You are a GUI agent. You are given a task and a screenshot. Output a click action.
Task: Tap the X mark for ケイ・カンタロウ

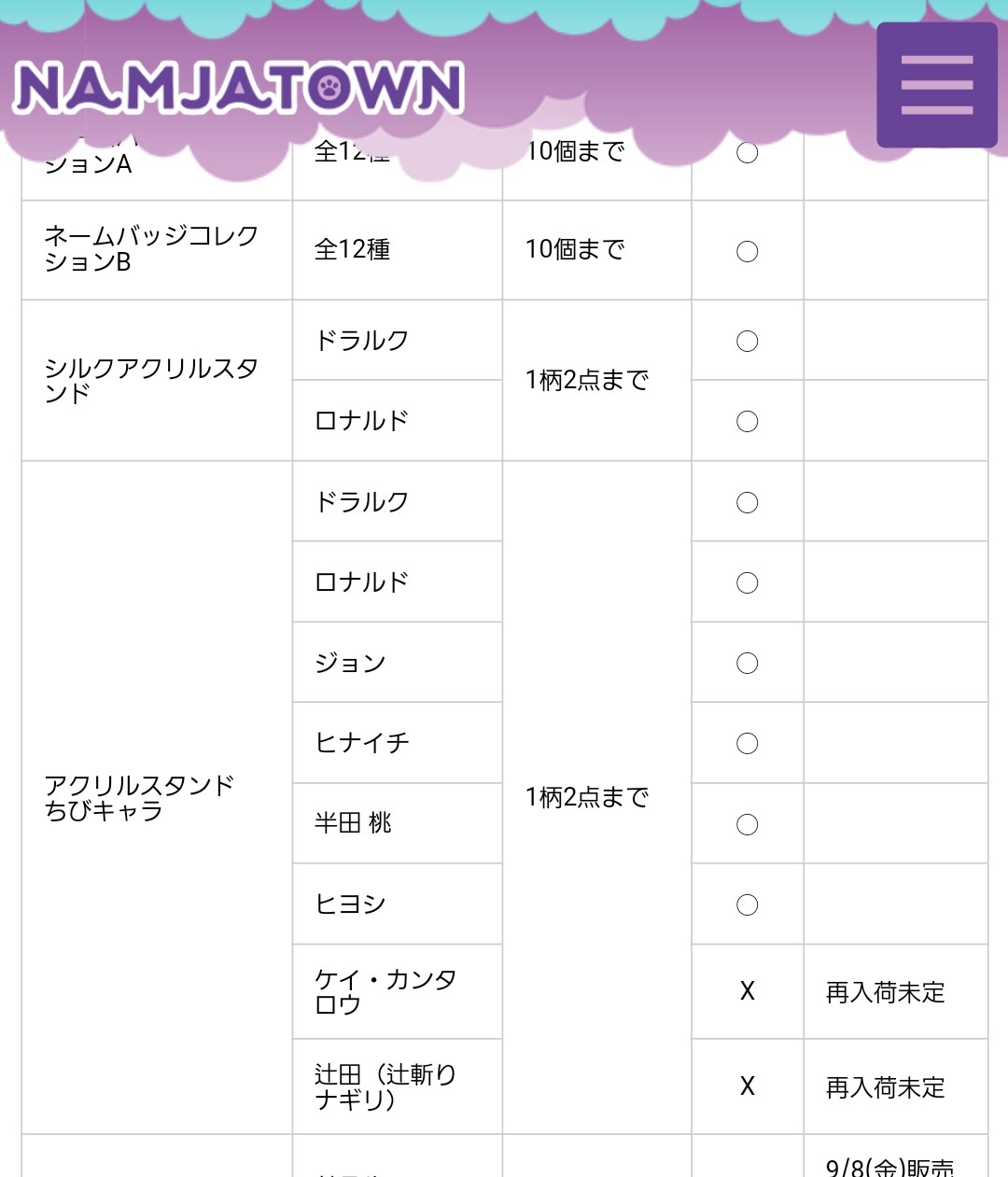[x=747, y=991]
